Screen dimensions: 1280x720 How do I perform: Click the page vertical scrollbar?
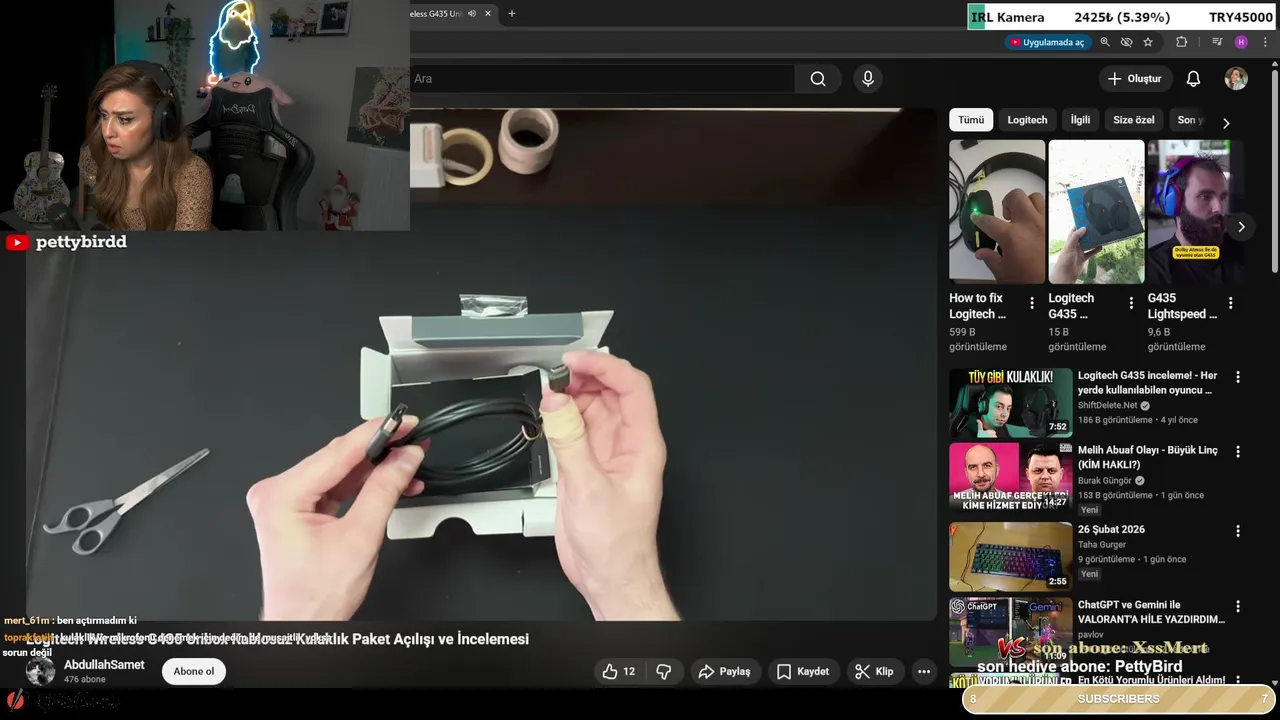click(x=1275, y=170)
